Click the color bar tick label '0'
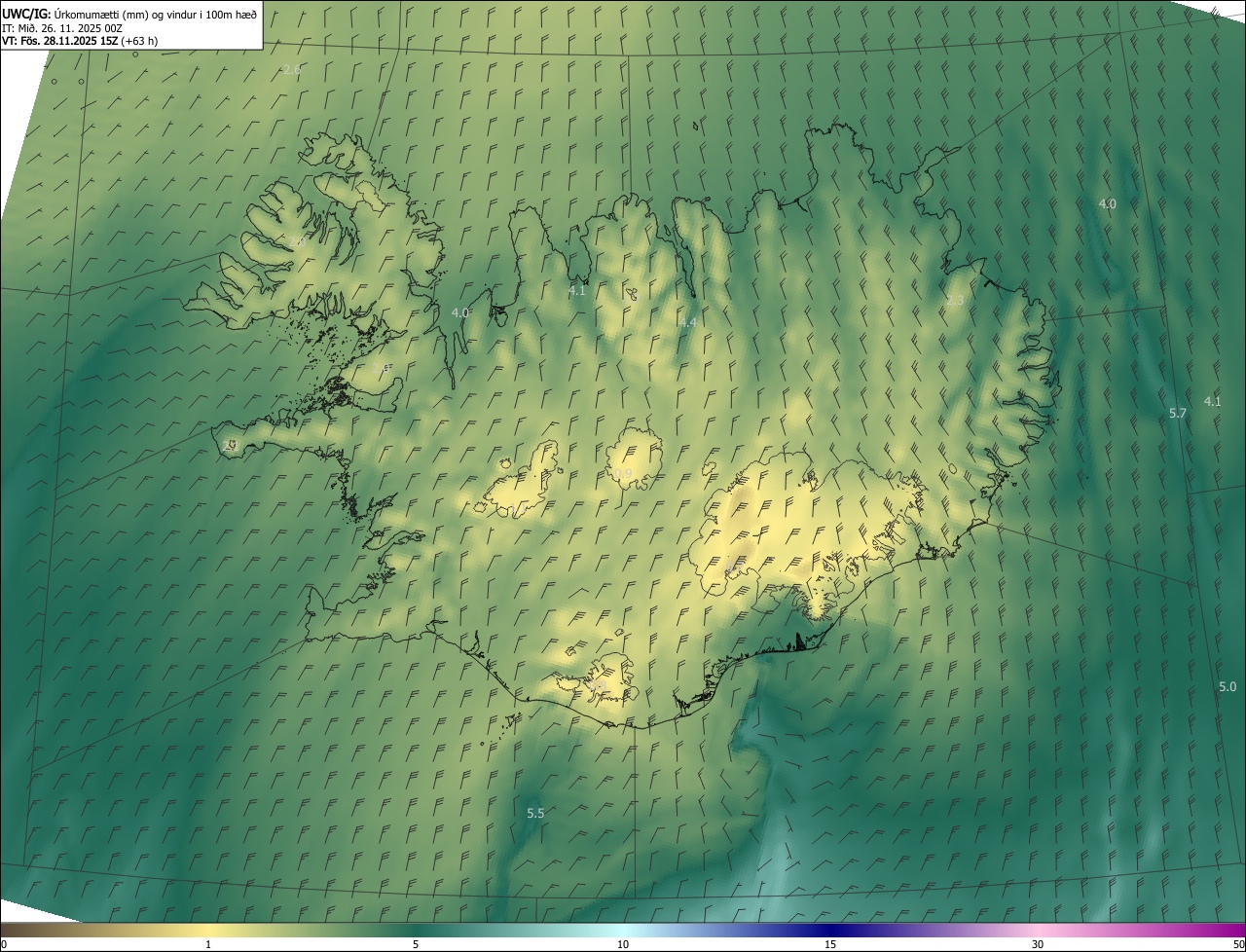This screenshot has height=952, width=1246. [4, 944]
